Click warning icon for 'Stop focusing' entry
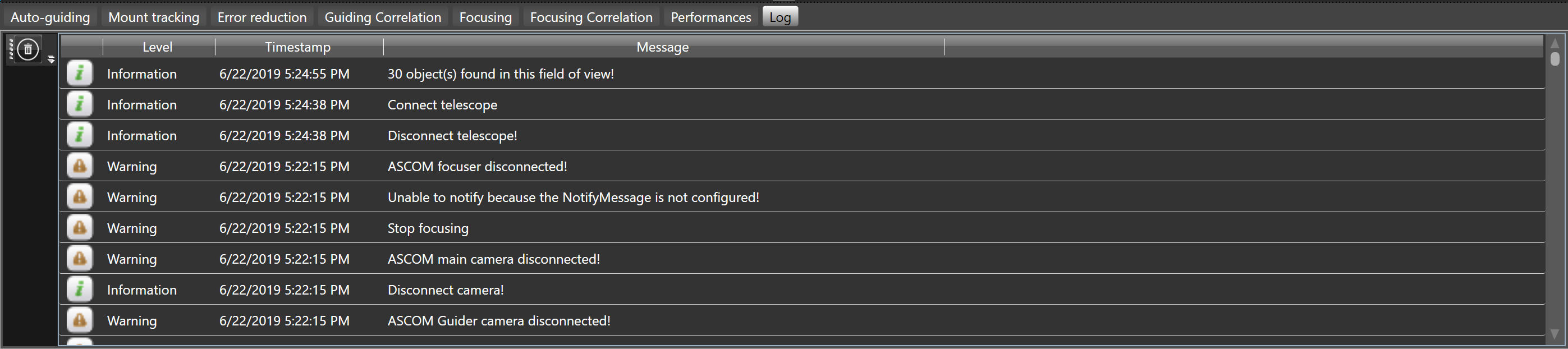 coord(80,228)
